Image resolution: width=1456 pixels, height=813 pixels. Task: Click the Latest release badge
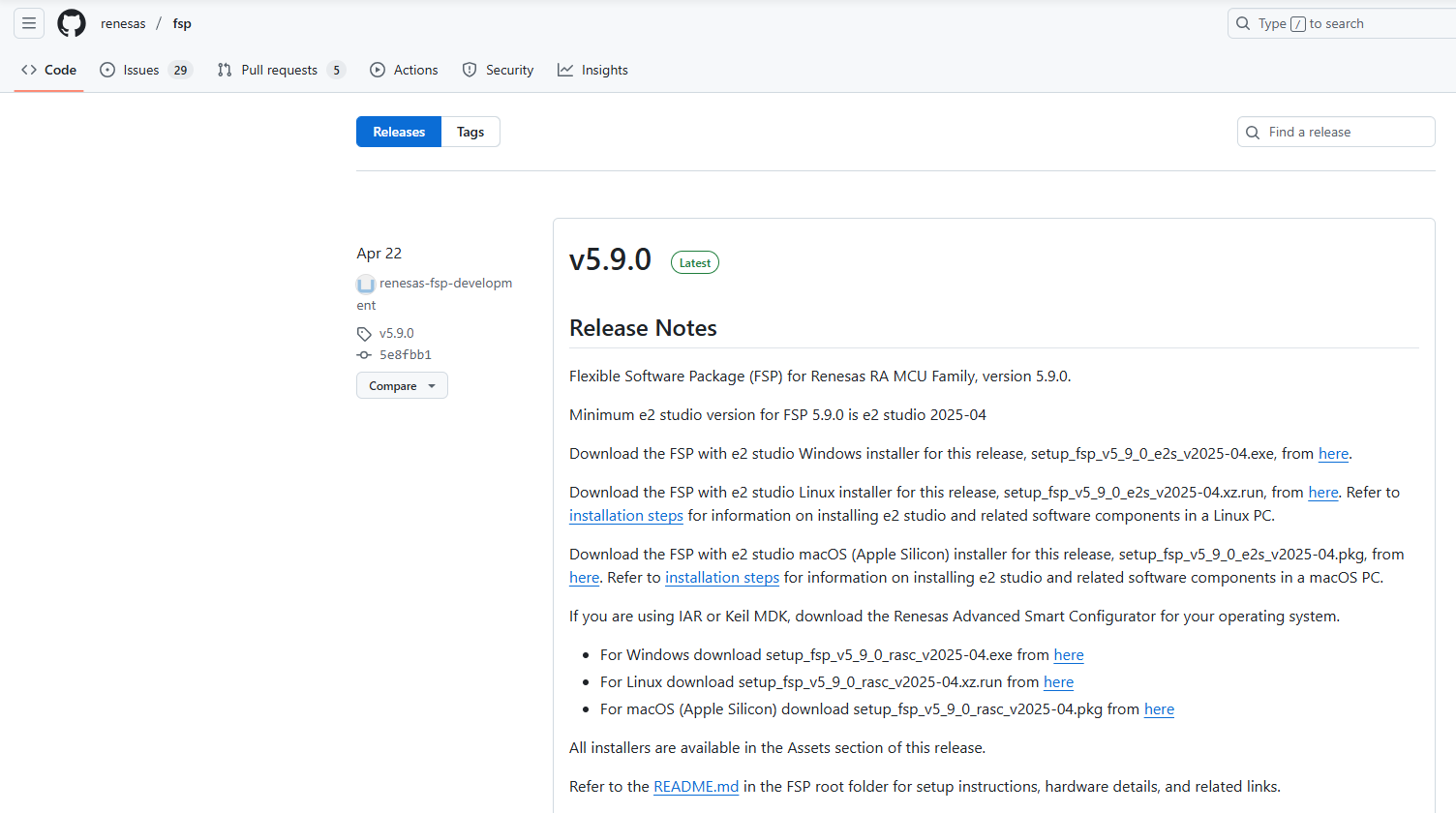[695, 262]
